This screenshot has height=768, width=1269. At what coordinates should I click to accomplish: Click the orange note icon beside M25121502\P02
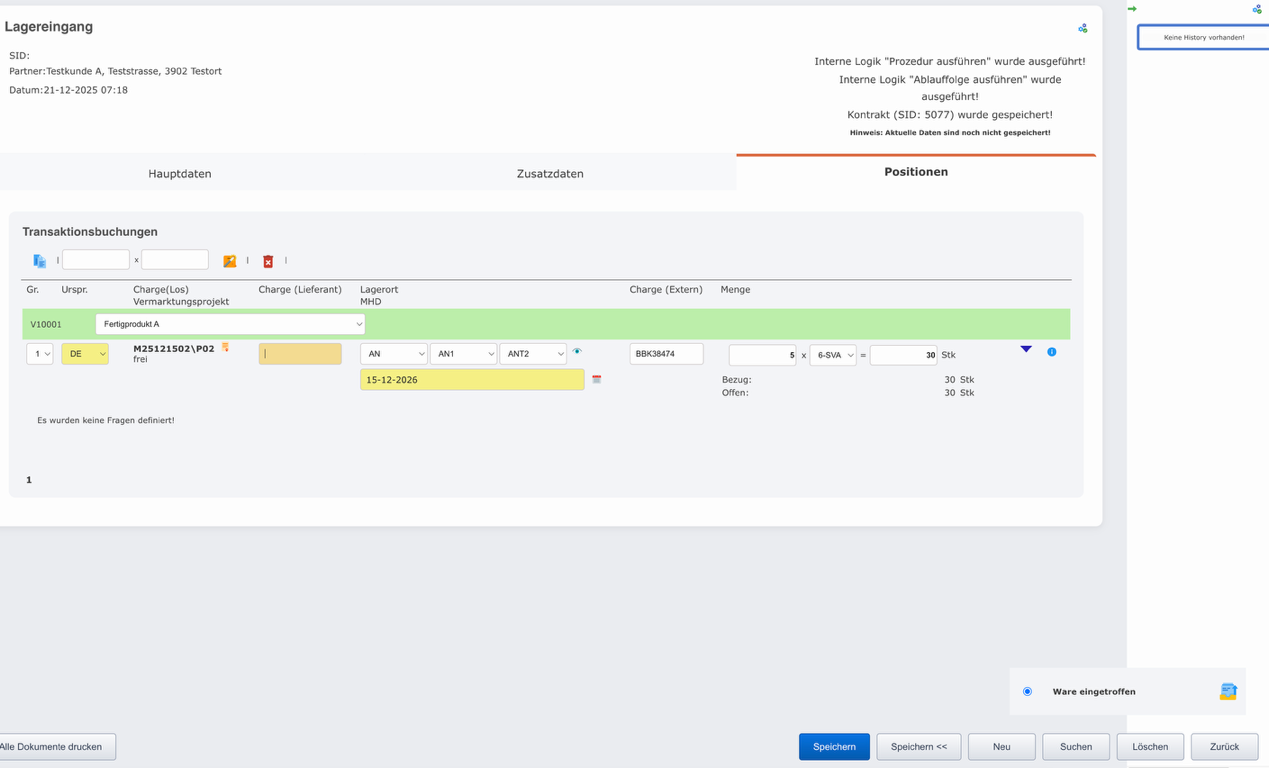click(226, 348)
